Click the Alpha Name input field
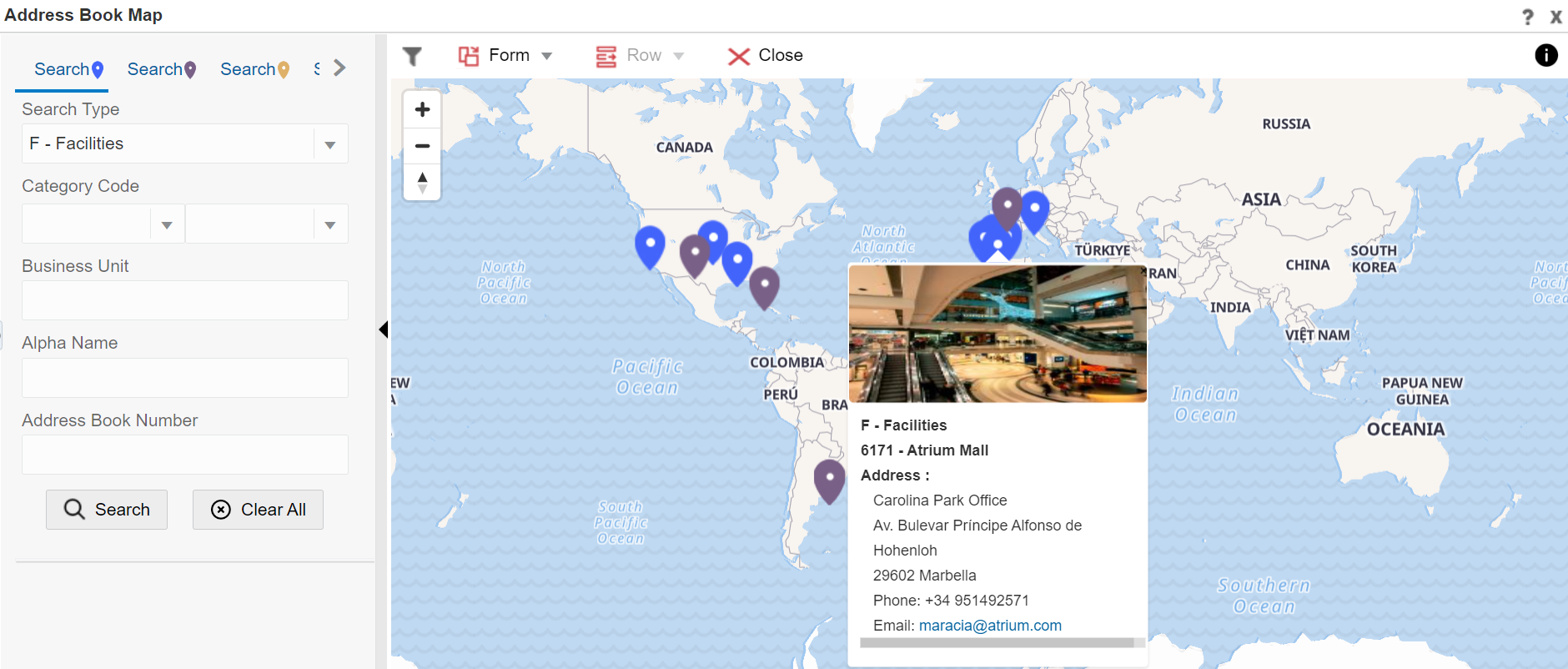Image resolution: width=1568 pixels, height=669 pixels. click(185, 378)
